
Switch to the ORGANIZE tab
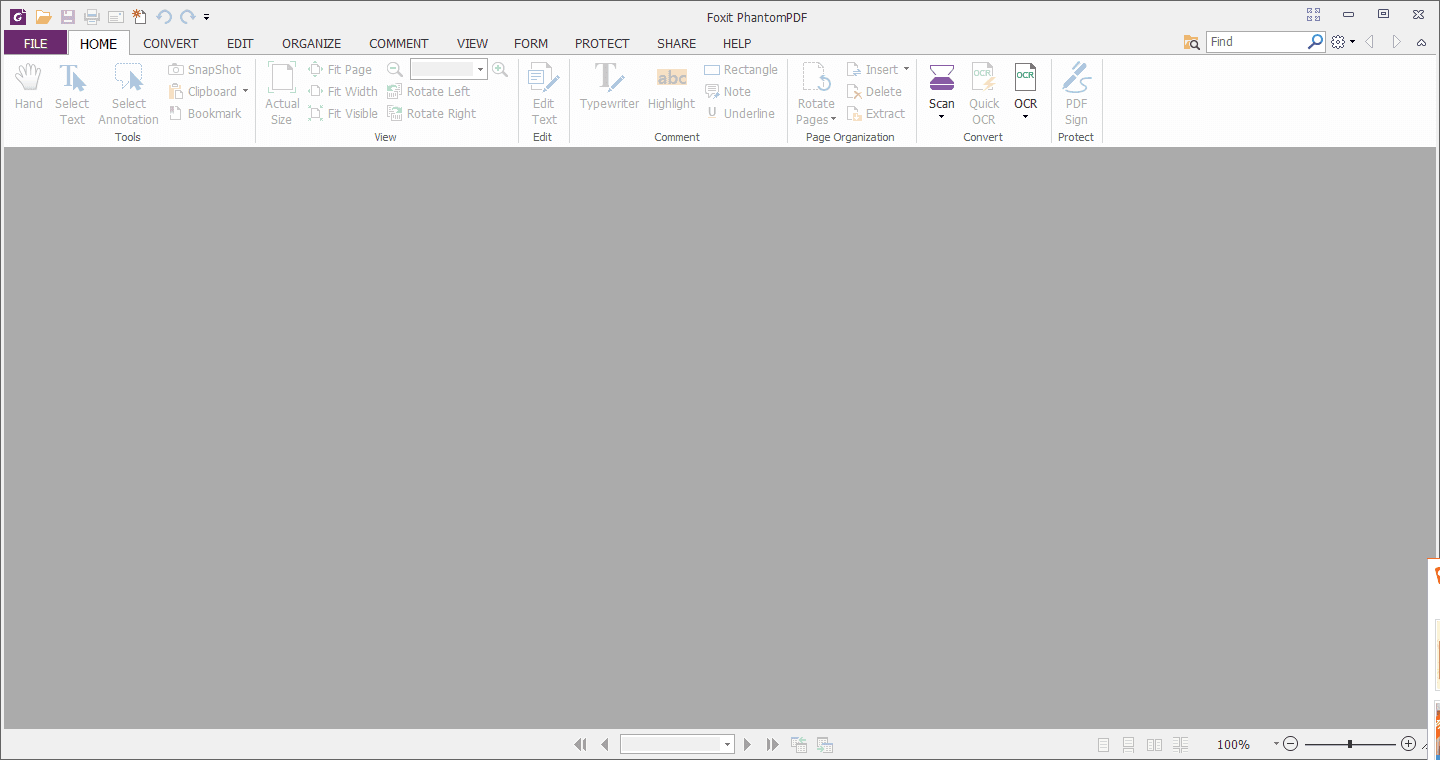click(x=312, y=43)
